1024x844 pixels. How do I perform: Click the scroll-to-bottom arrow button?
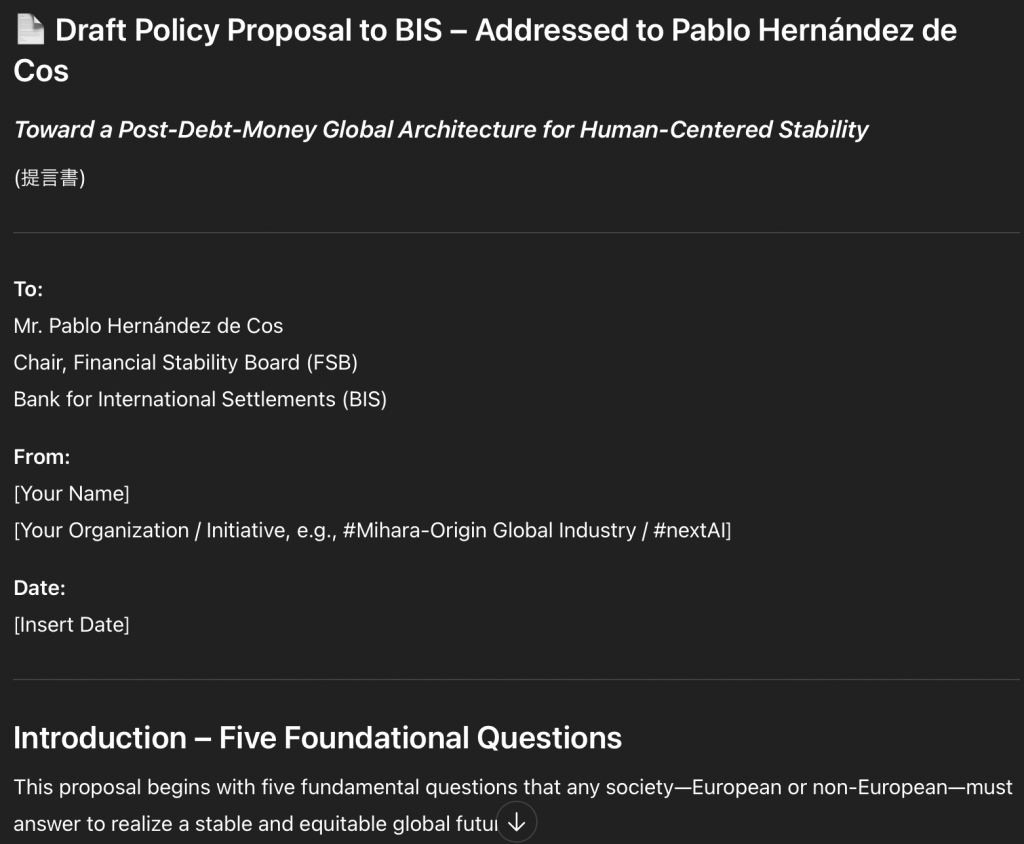517,823
